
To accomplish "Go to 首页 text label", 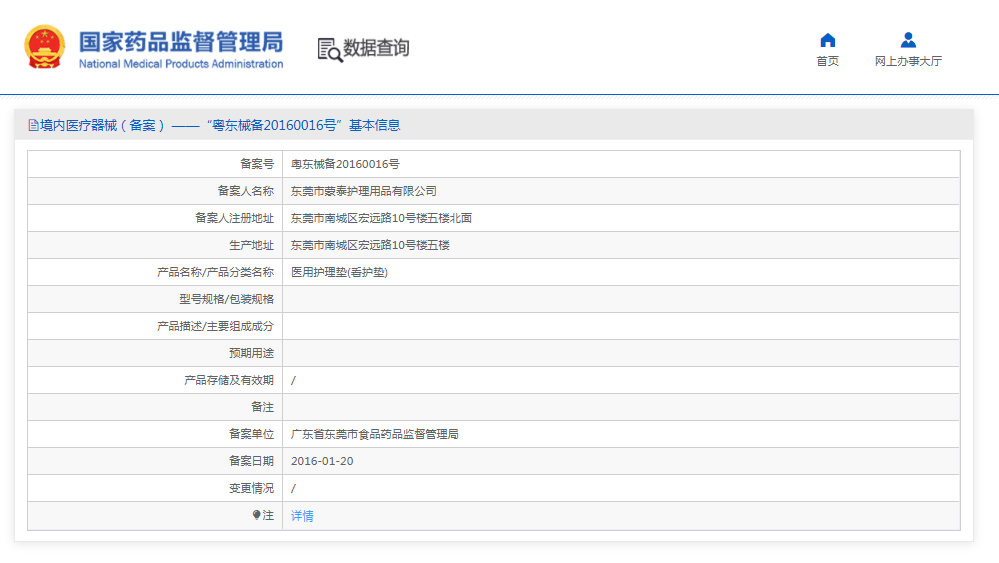I will pos(827,61).
